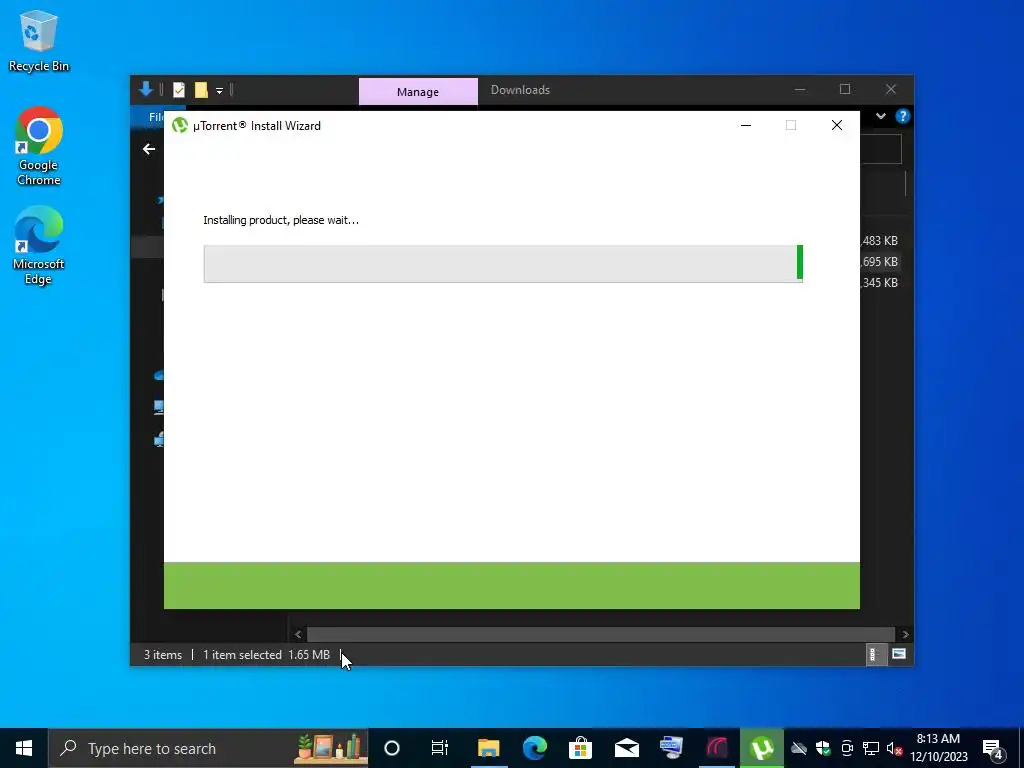Click '1 item selected 1.65 MB' status text
The width and height of the screenshot is (1024, 768).
click(x=266, y=655)
